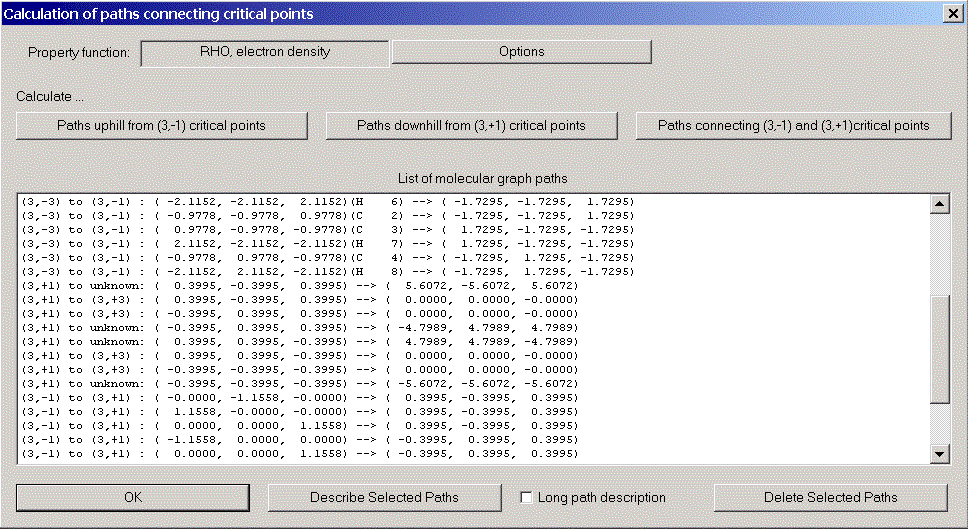Click Describe Selected Paths

[384, 498]
